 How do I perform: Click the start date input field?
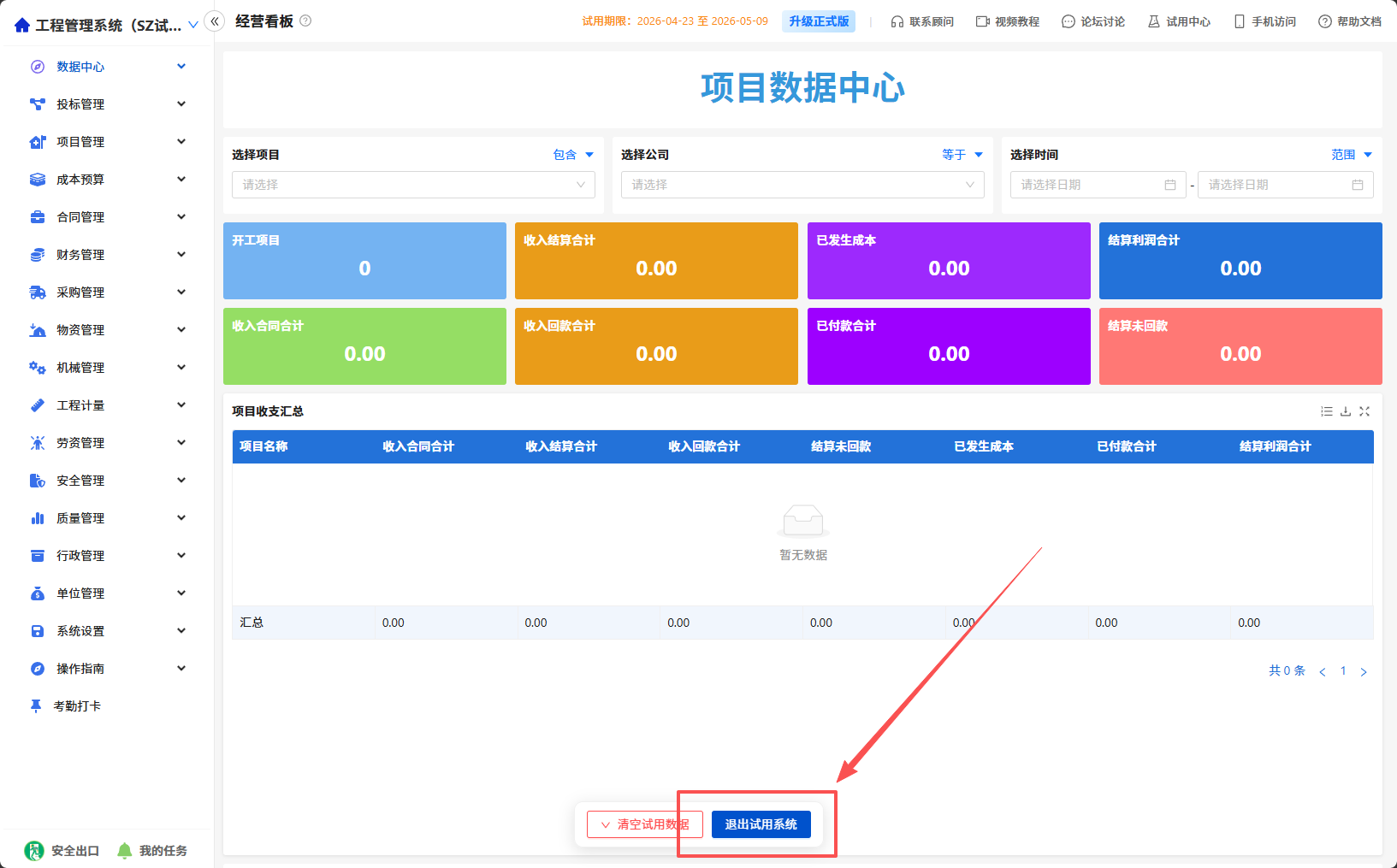point(1098,185)
